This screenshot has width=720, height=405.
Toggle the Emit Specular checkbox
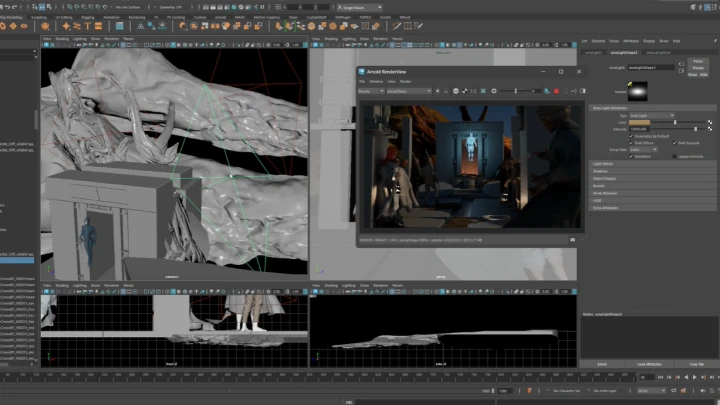(x=674, y=143)
